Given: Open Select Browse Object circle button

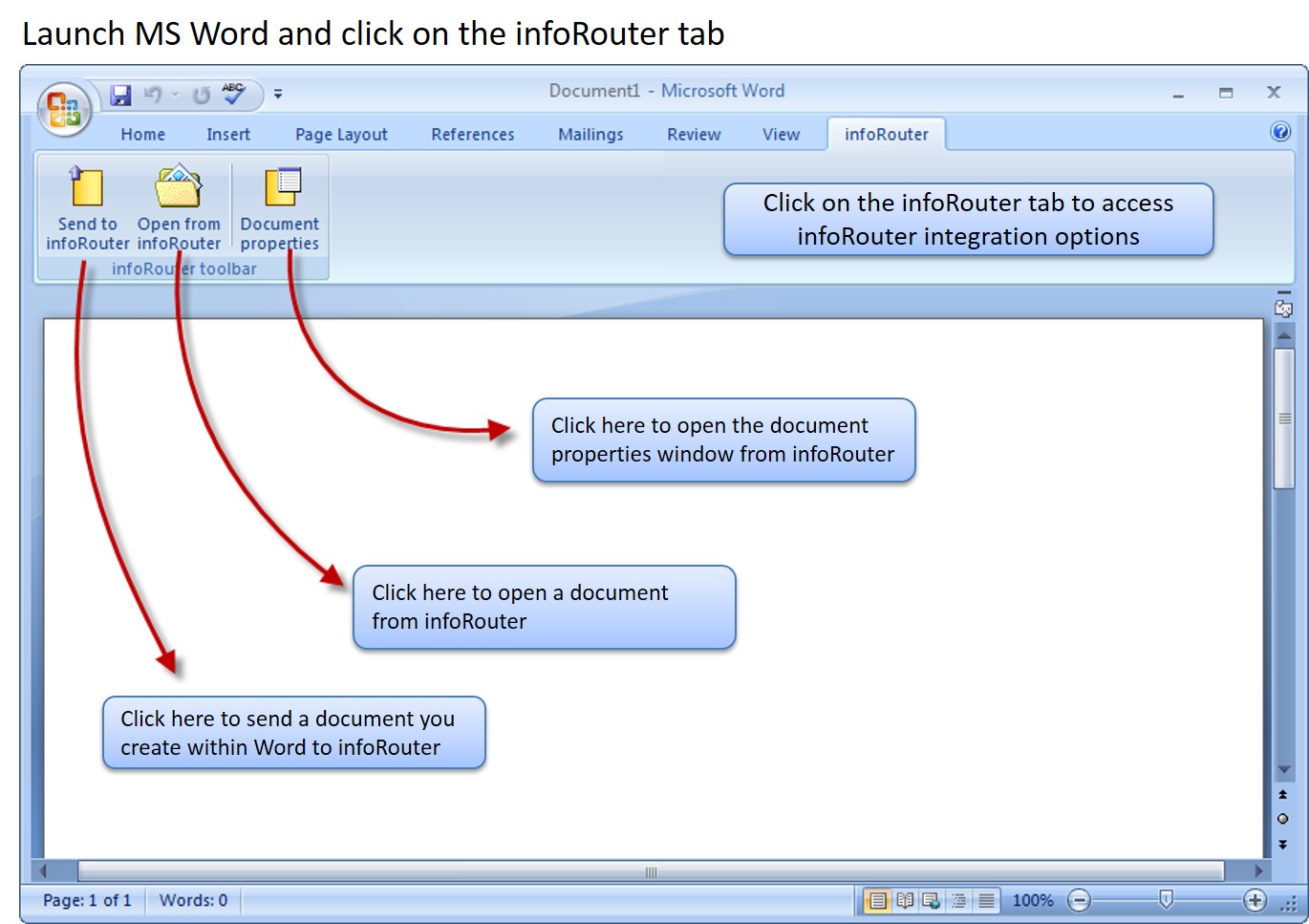Looking at the screenshot, I should 1283,819.
